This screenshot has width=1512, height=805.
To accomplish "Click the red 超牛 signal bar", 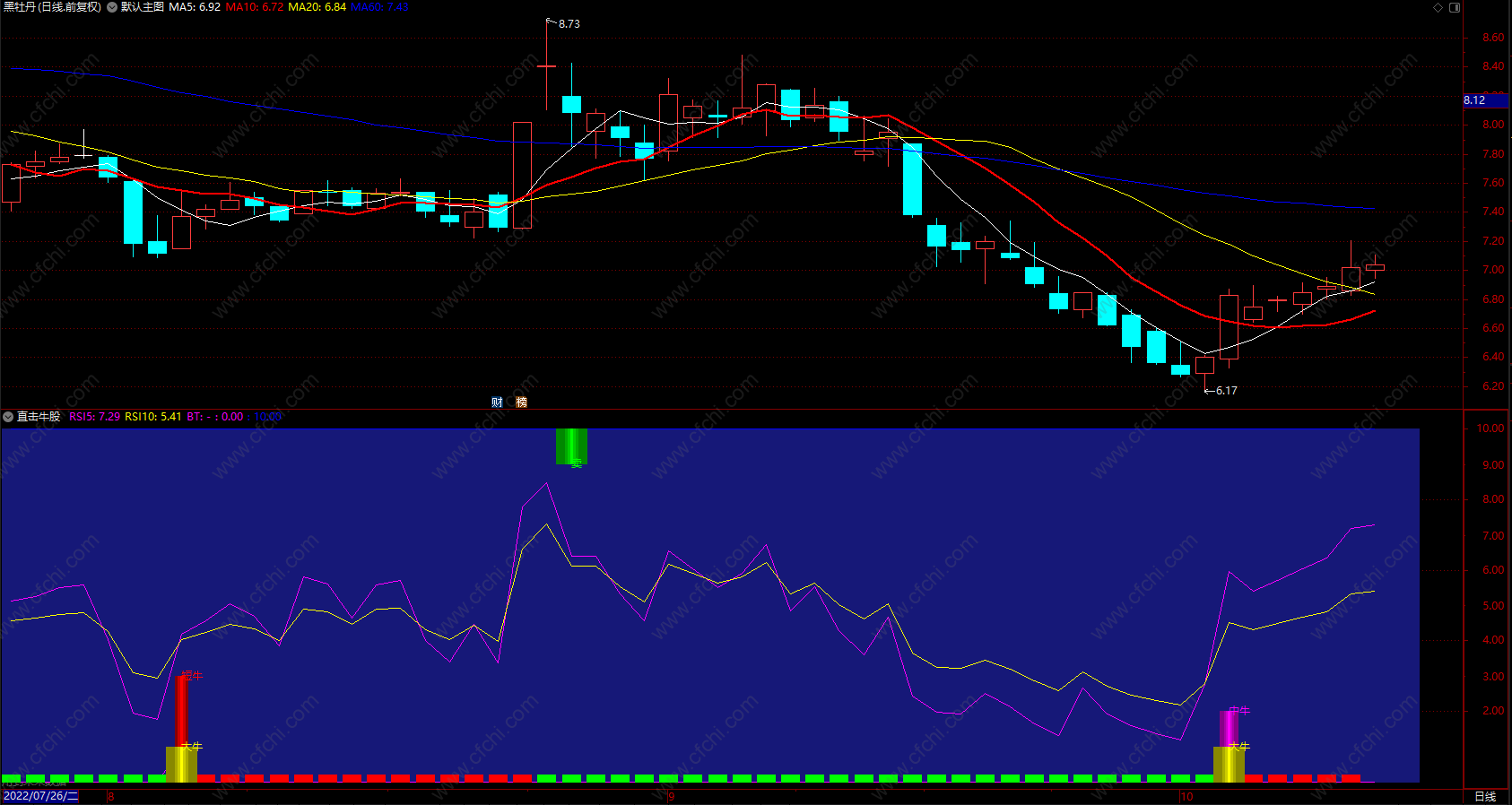I will (x=182, y=711).
